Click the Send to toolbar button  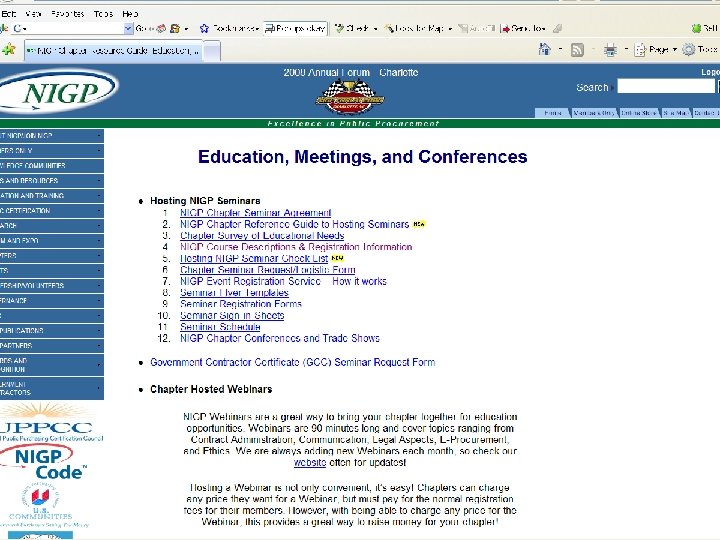coord(523,28)
